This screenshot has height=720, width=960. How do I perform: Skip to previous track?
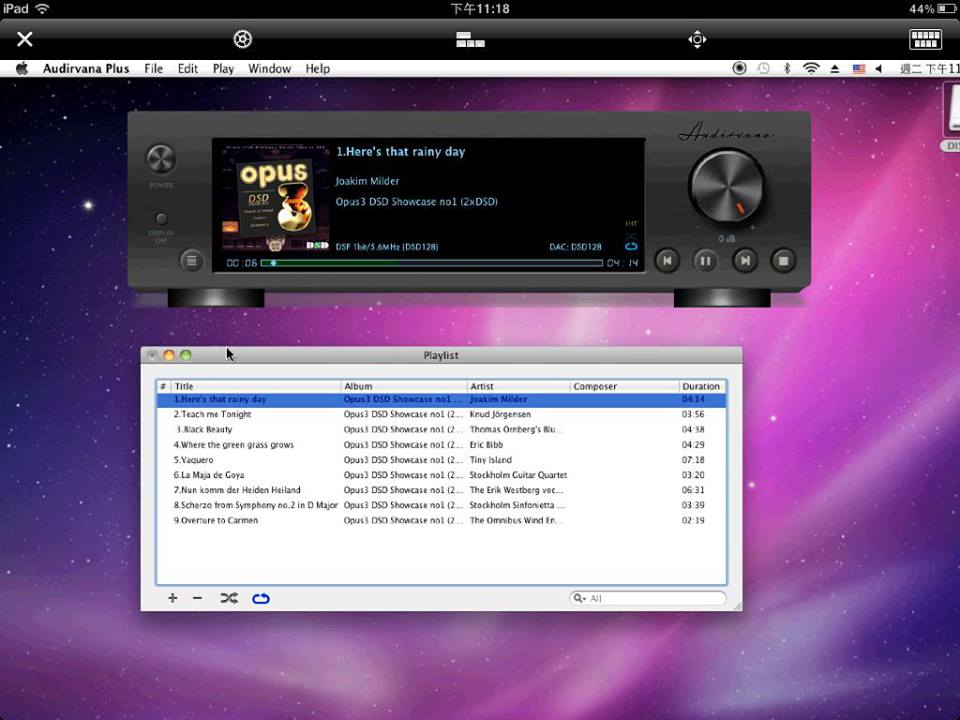click(667, 261)
